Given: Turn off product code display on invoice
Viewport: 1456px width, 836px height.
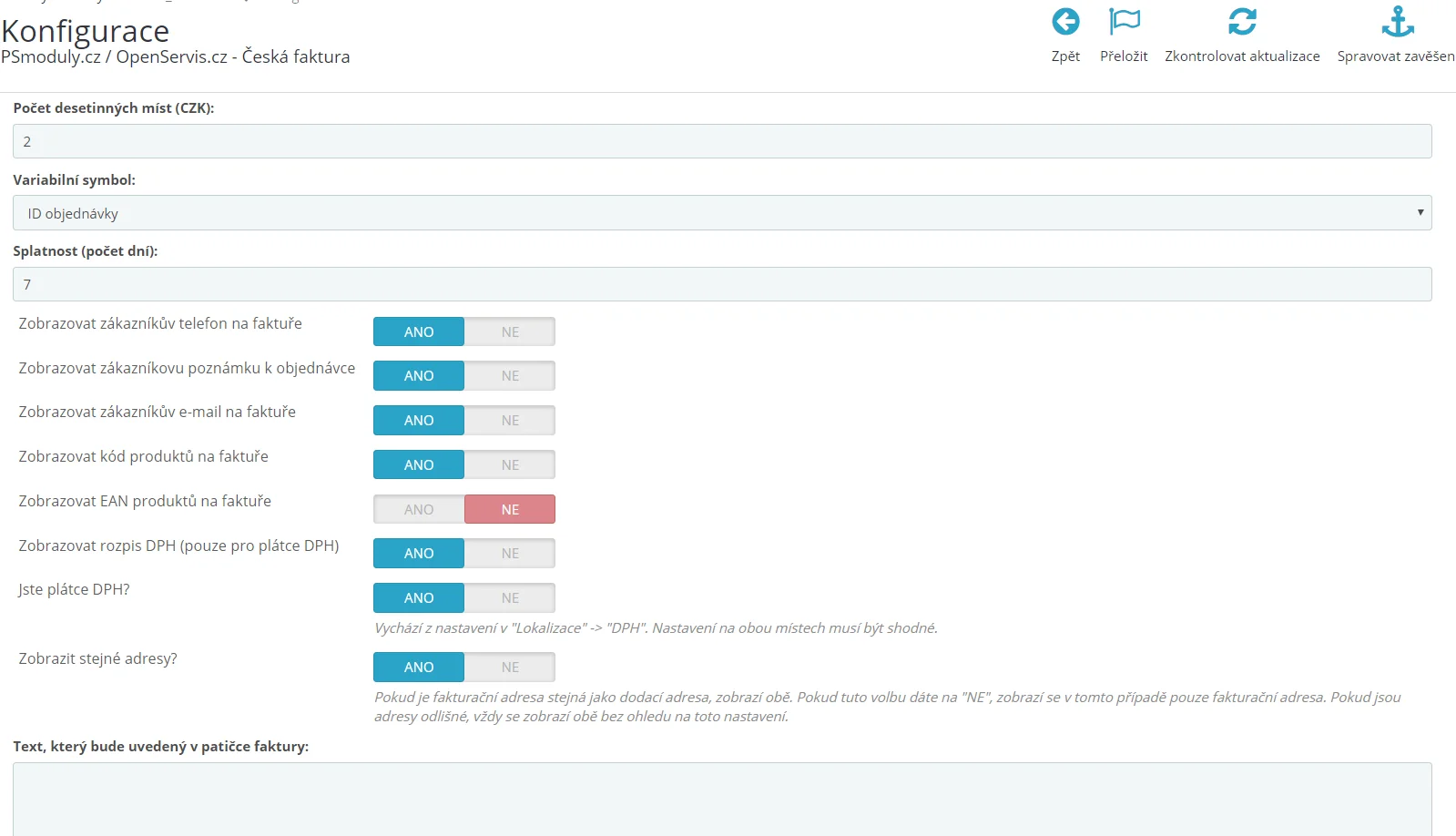Looking at the screenshot, I should pos(510,465).
